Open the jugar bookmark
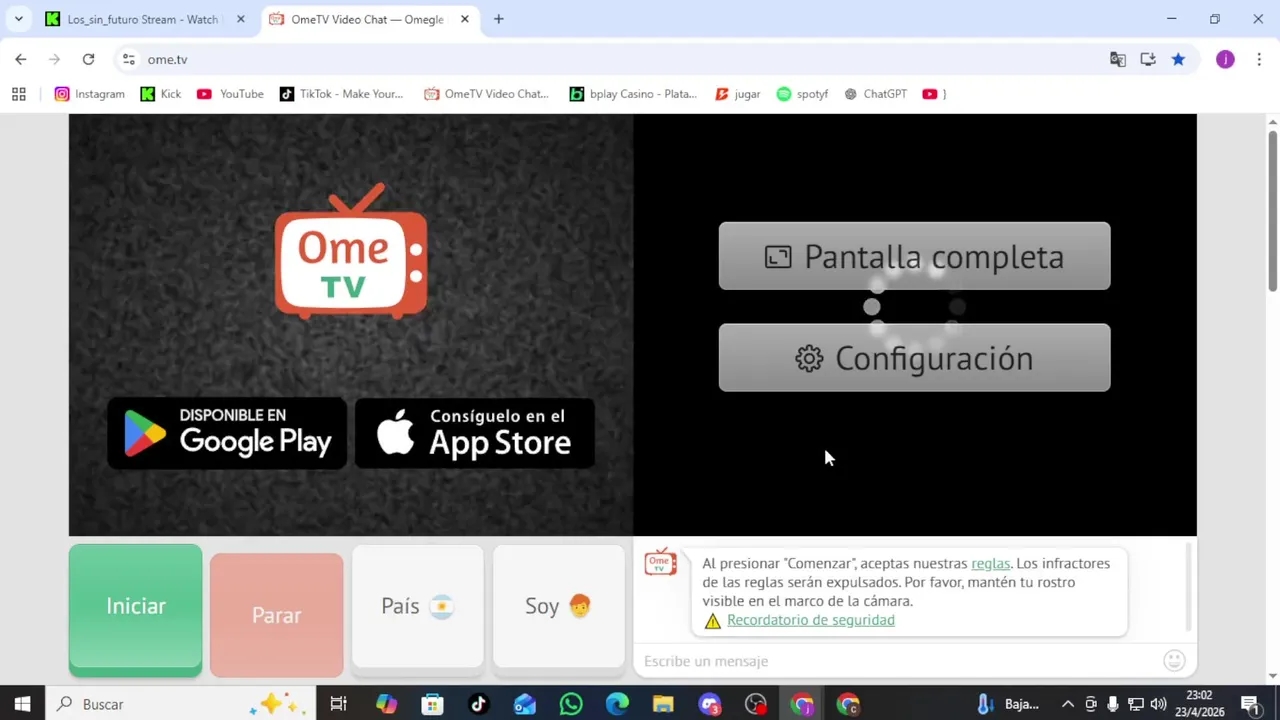1280x720 pixels. [x=738, y=94]
